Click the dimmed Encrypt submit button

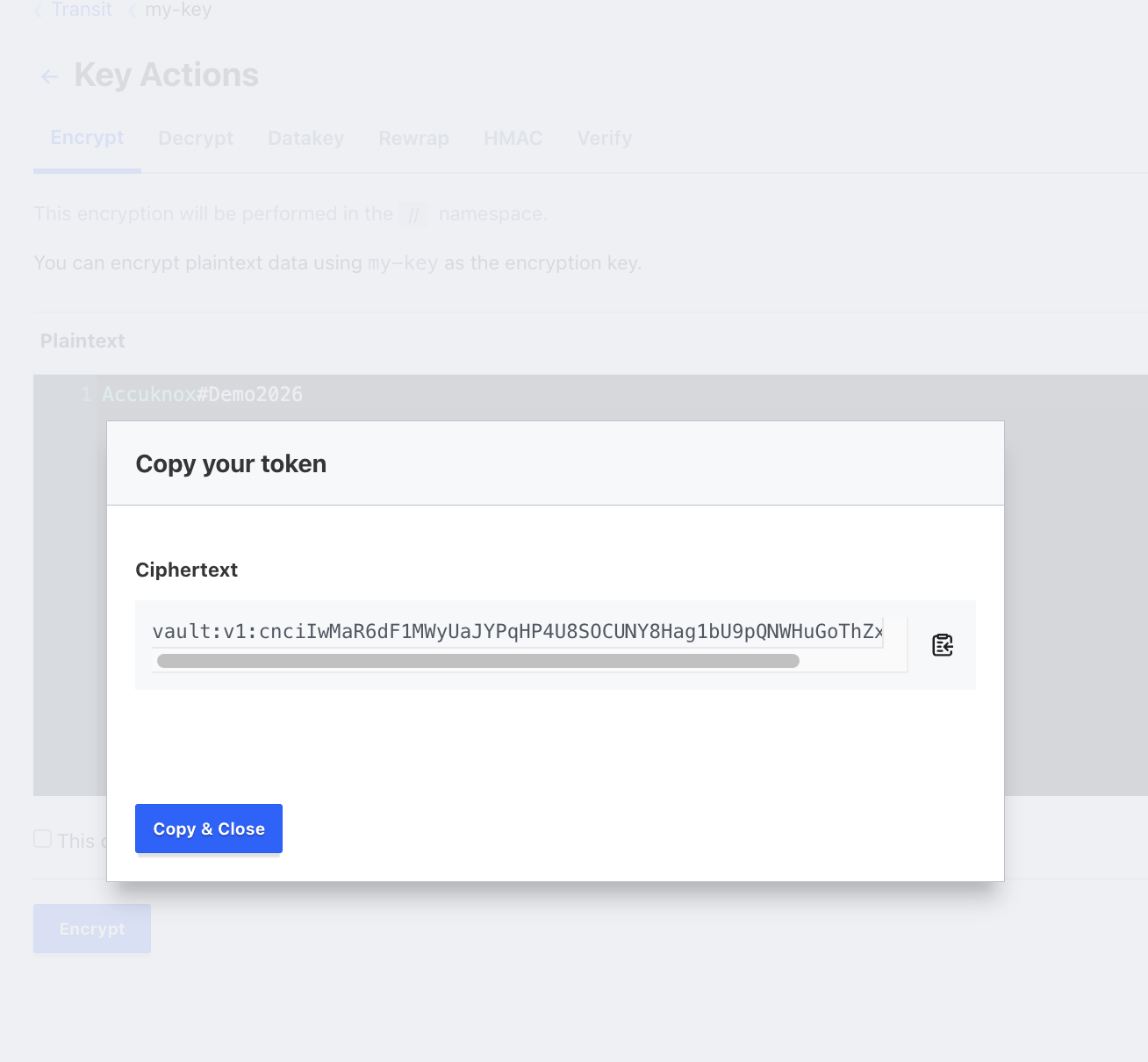pyautogui.click(x=92, y=929)
